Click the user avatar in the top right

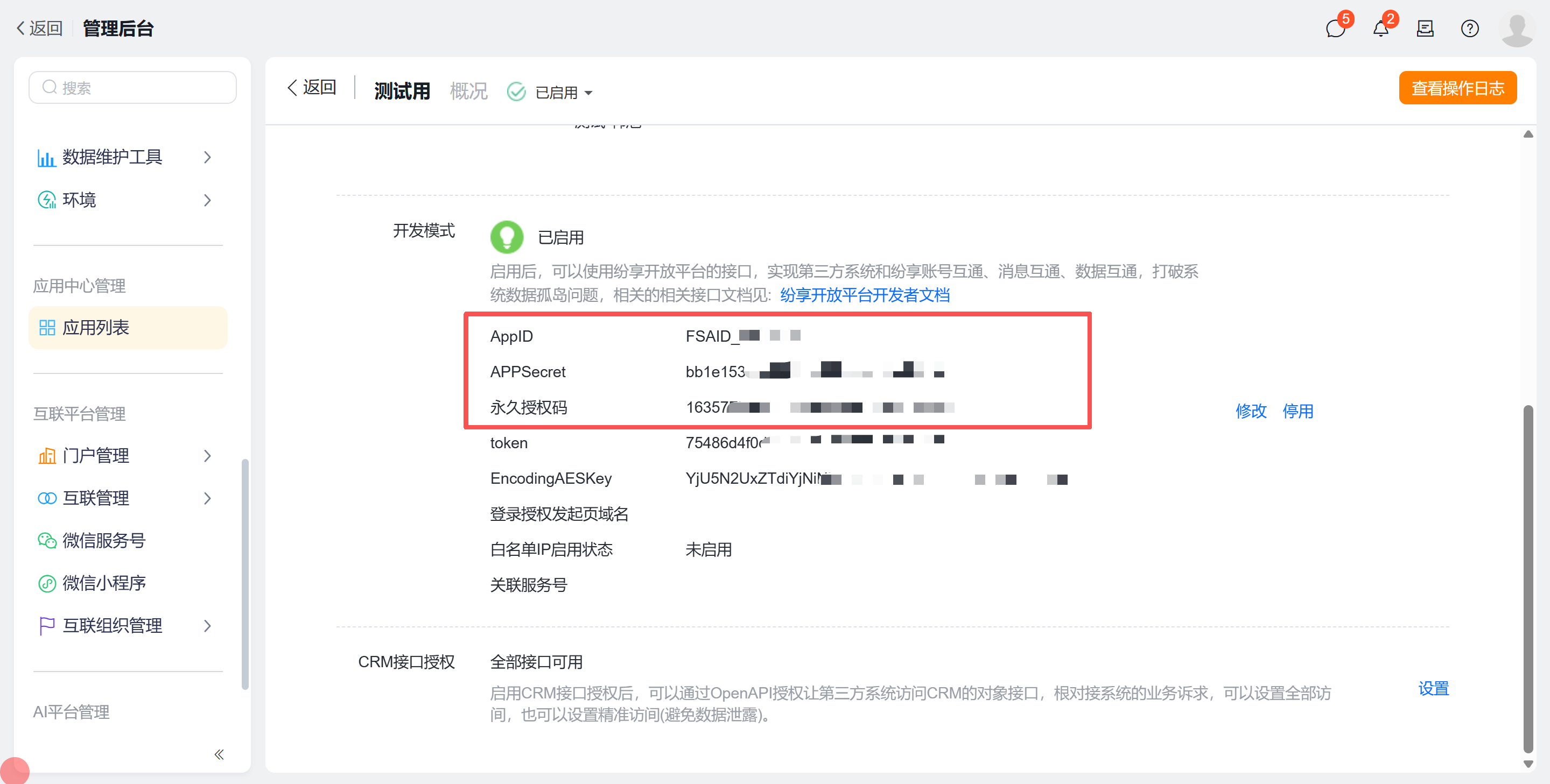pyautogui.click(x=1517, y=29)
